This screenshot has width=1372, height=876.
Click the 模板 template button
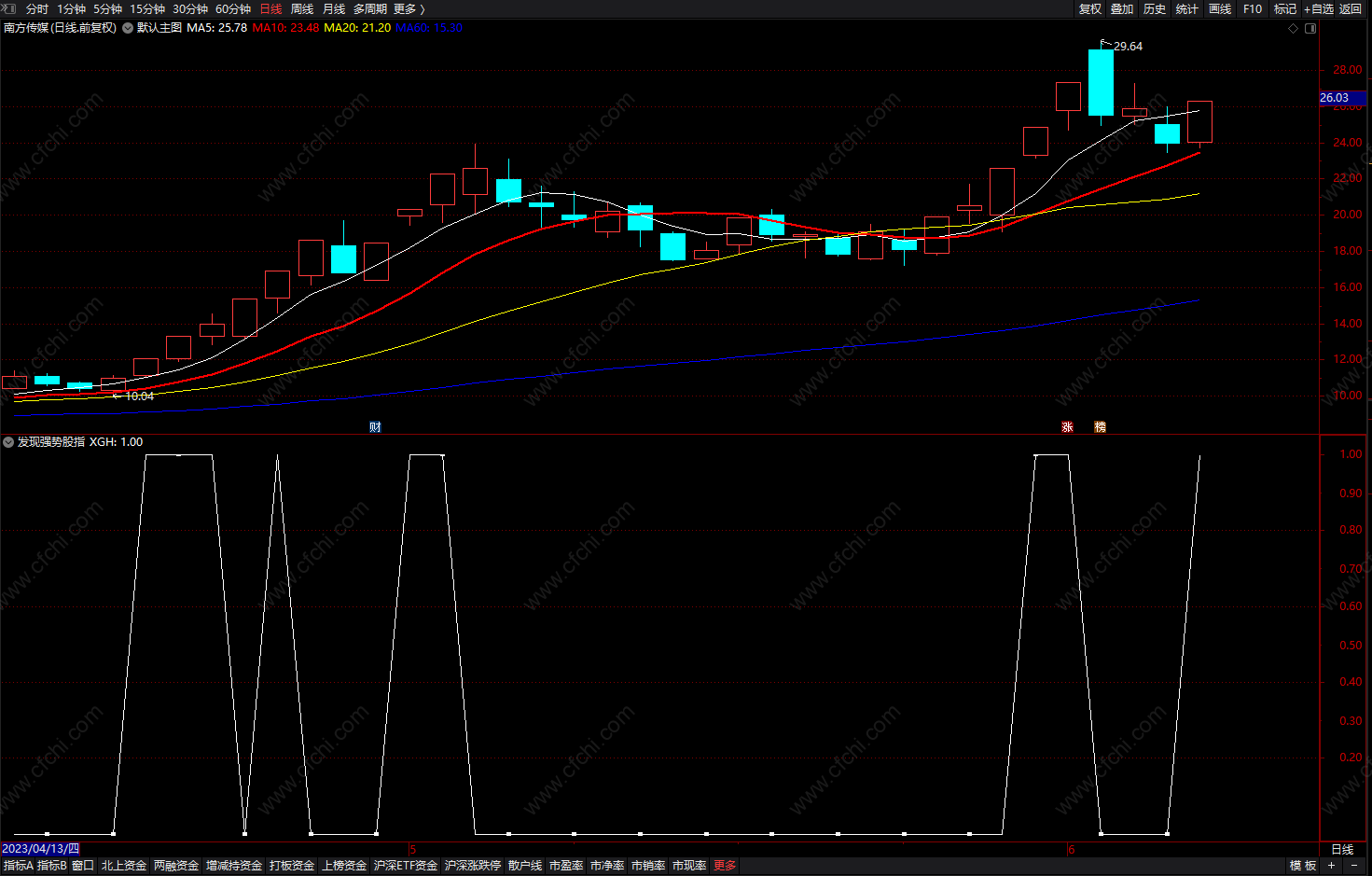1303,866
